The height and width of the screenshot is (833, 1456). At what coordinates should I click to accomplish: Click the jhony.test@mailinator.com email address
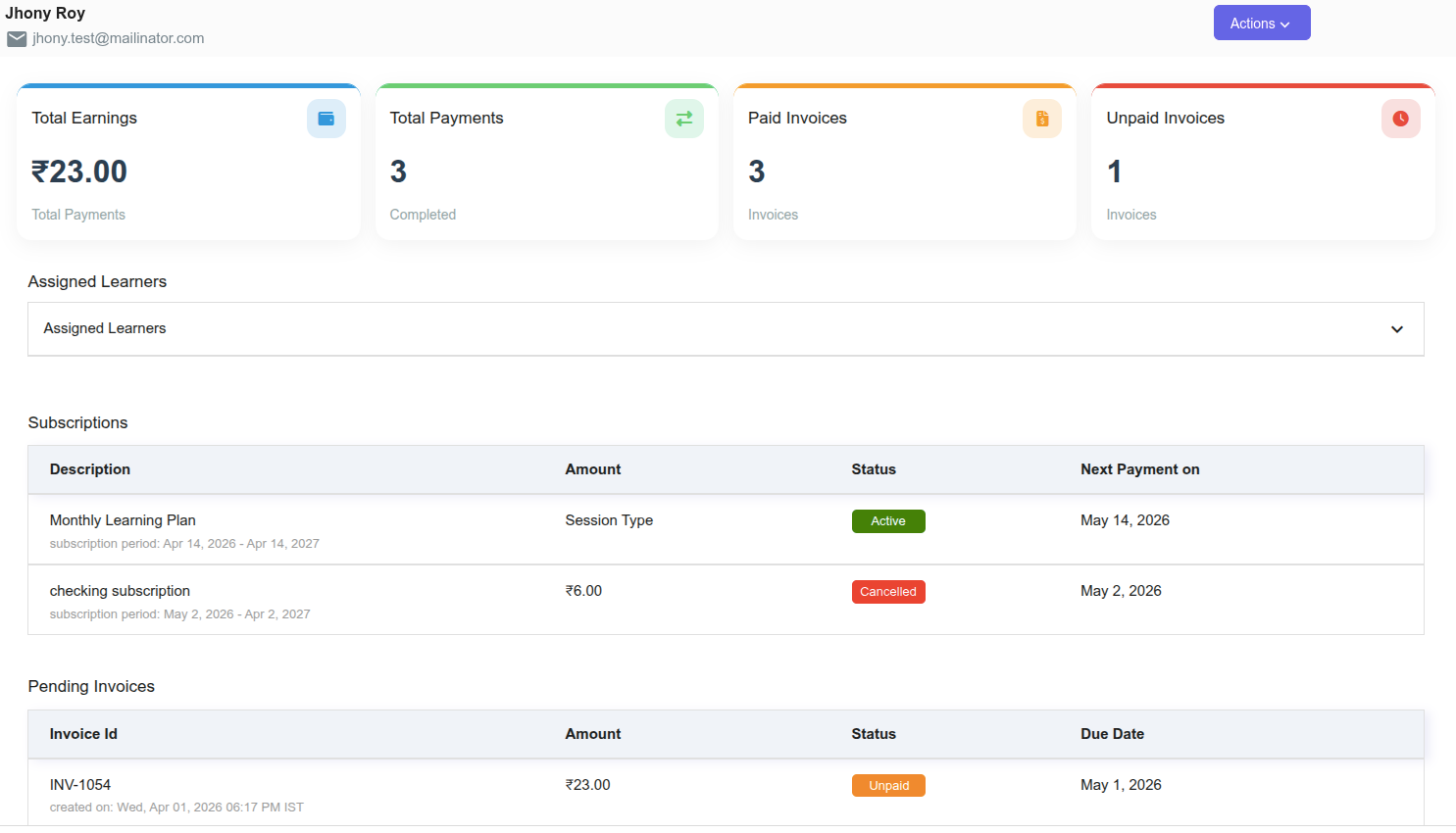coord(119,38)
